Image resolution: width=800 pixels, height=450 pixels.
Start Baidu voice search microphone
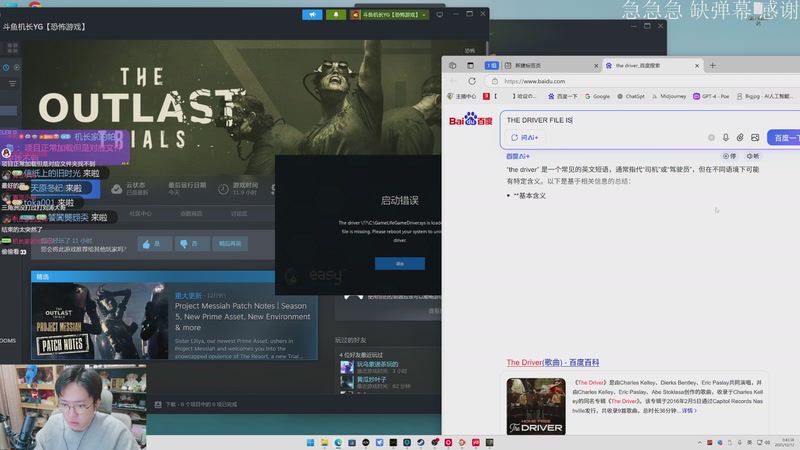726,138
